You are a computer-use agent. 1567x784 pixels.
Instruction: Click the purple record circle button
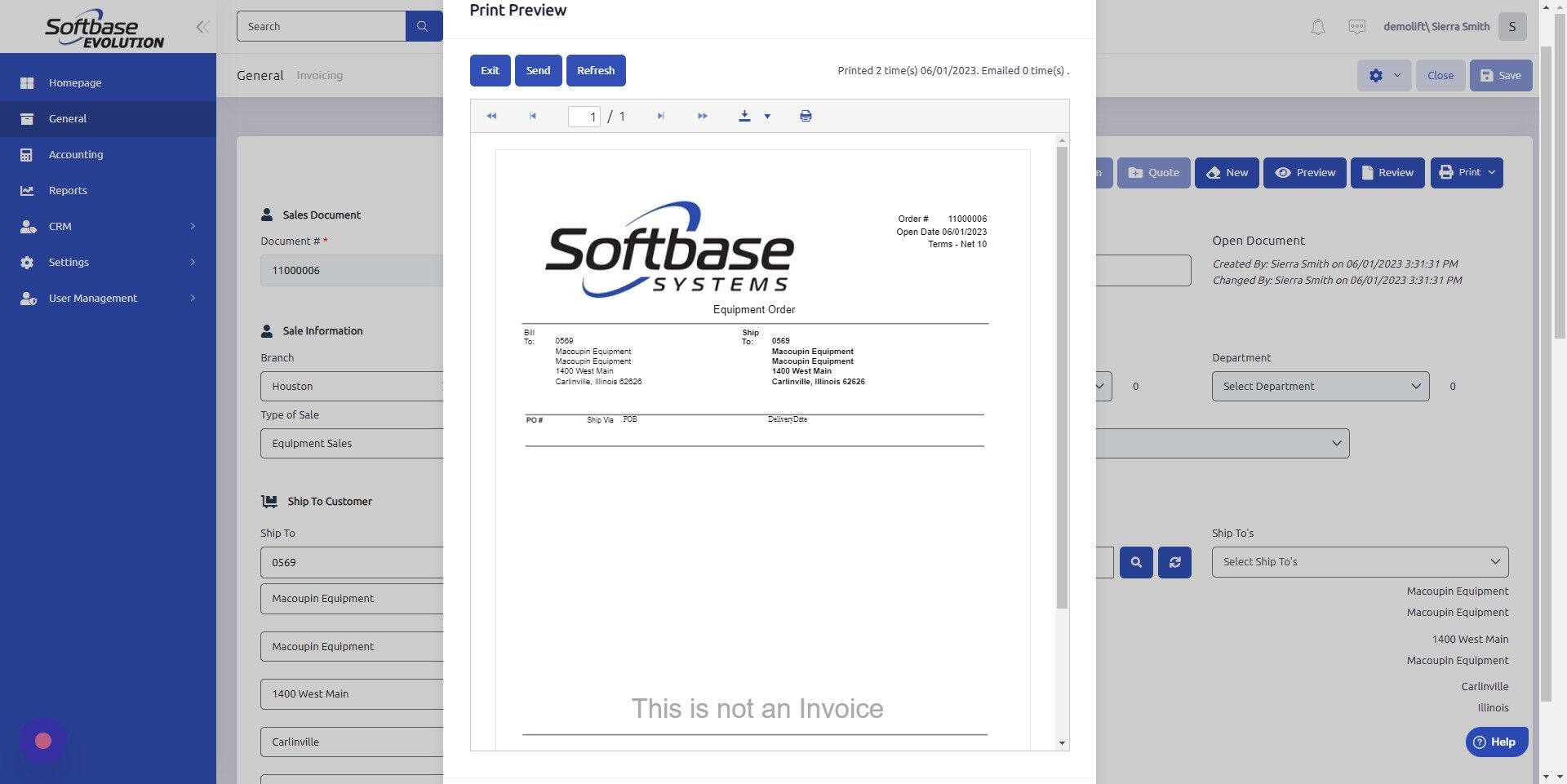[x=43, y=741]
